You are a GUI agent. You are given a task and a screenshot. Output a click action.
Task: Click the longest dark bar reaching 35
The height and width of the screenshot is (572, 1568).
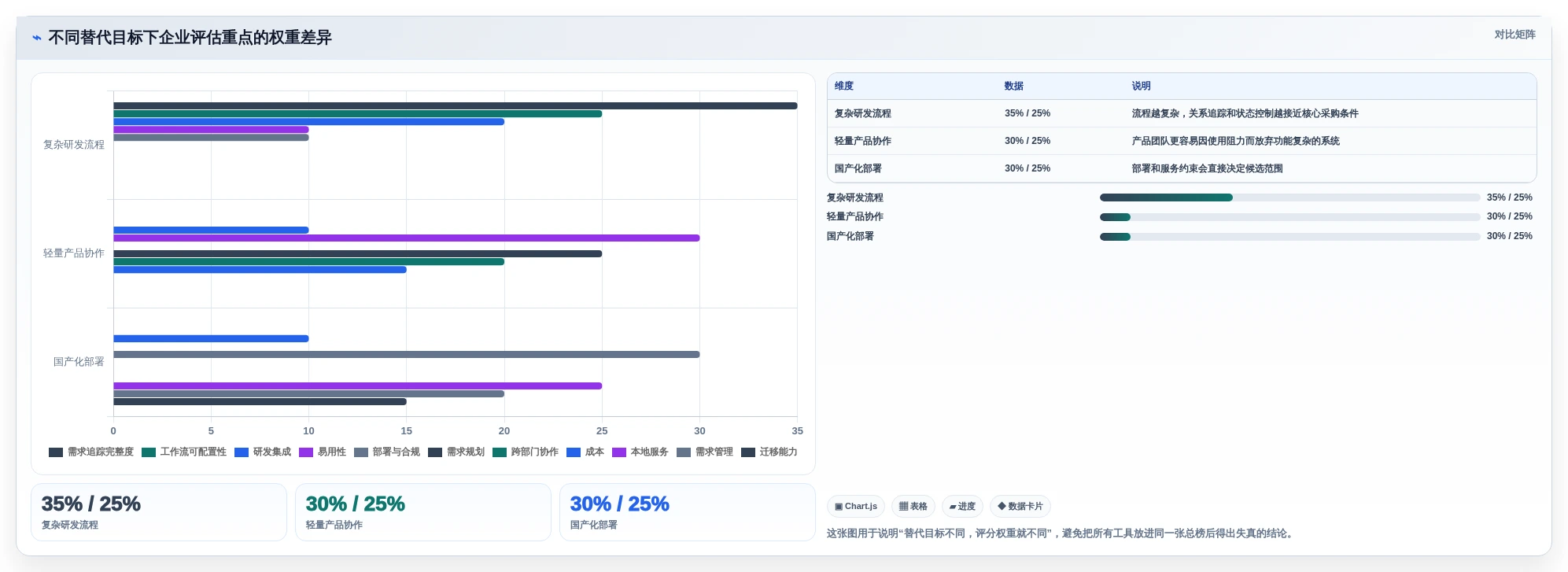click(456, 105)
